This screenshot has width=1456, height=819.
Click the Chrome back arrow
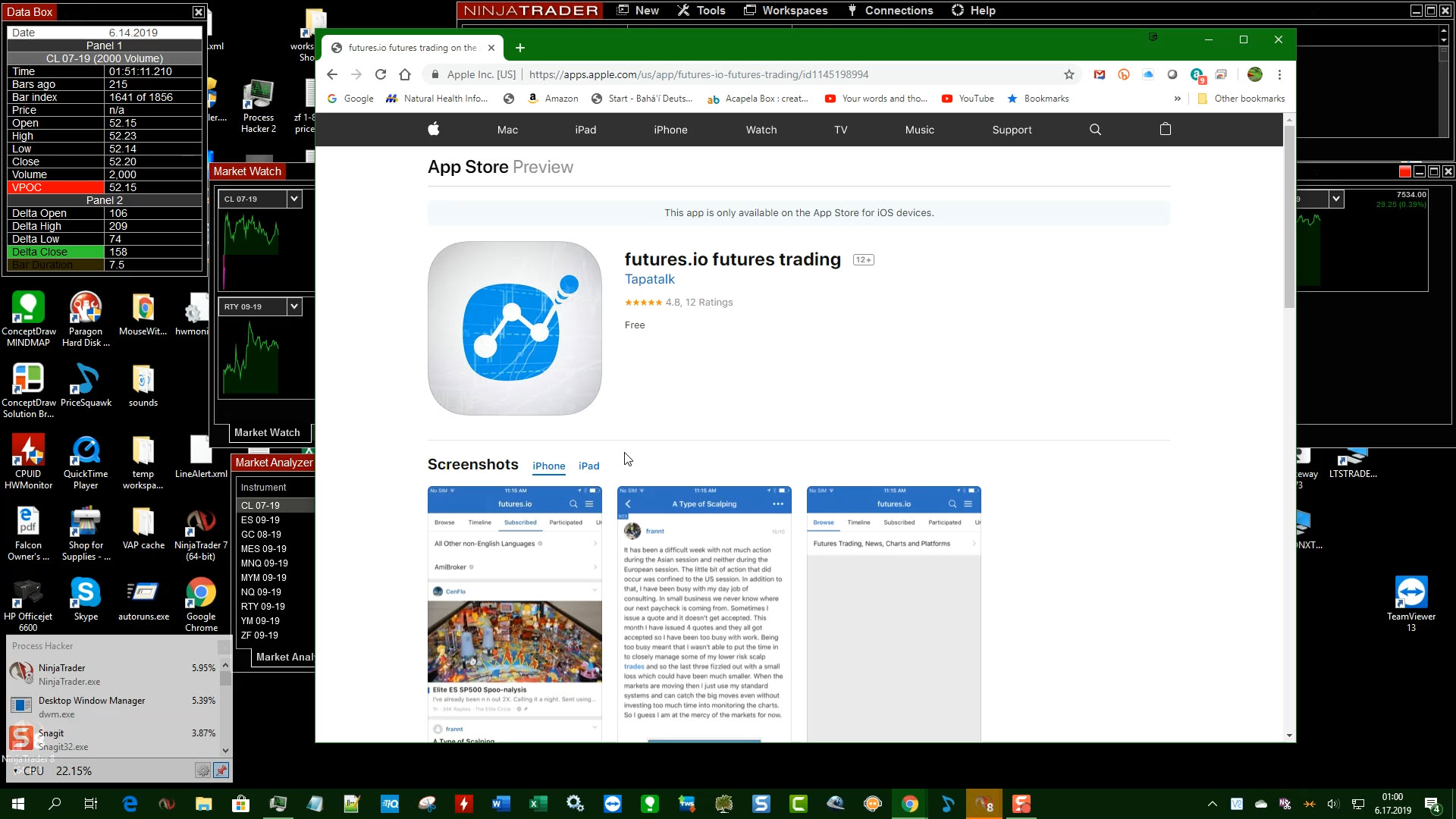point(332,74)
